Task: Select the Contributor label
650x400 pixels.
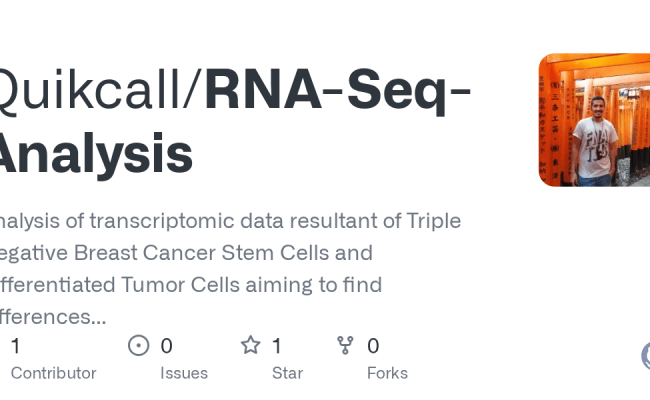Action: pyautogui.click(x=53, y=373)
